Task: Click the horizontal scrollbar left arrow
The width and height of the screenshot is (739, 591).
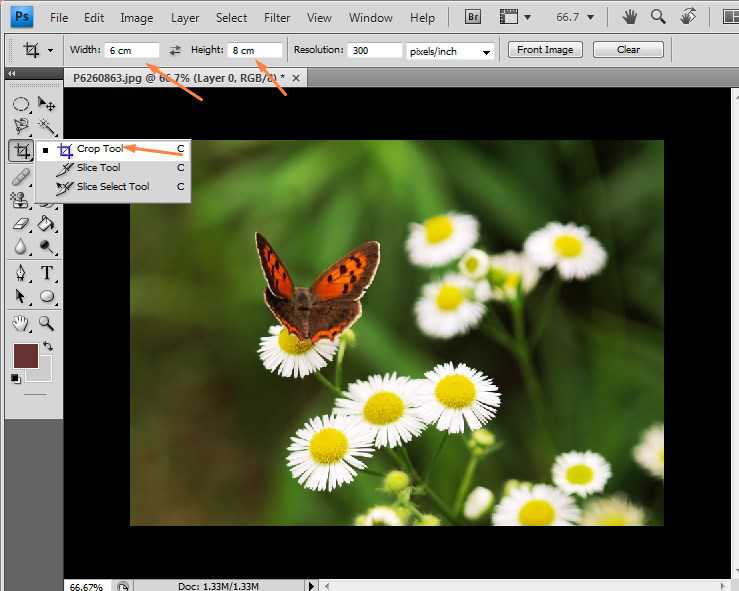Action: coord(326,586)
